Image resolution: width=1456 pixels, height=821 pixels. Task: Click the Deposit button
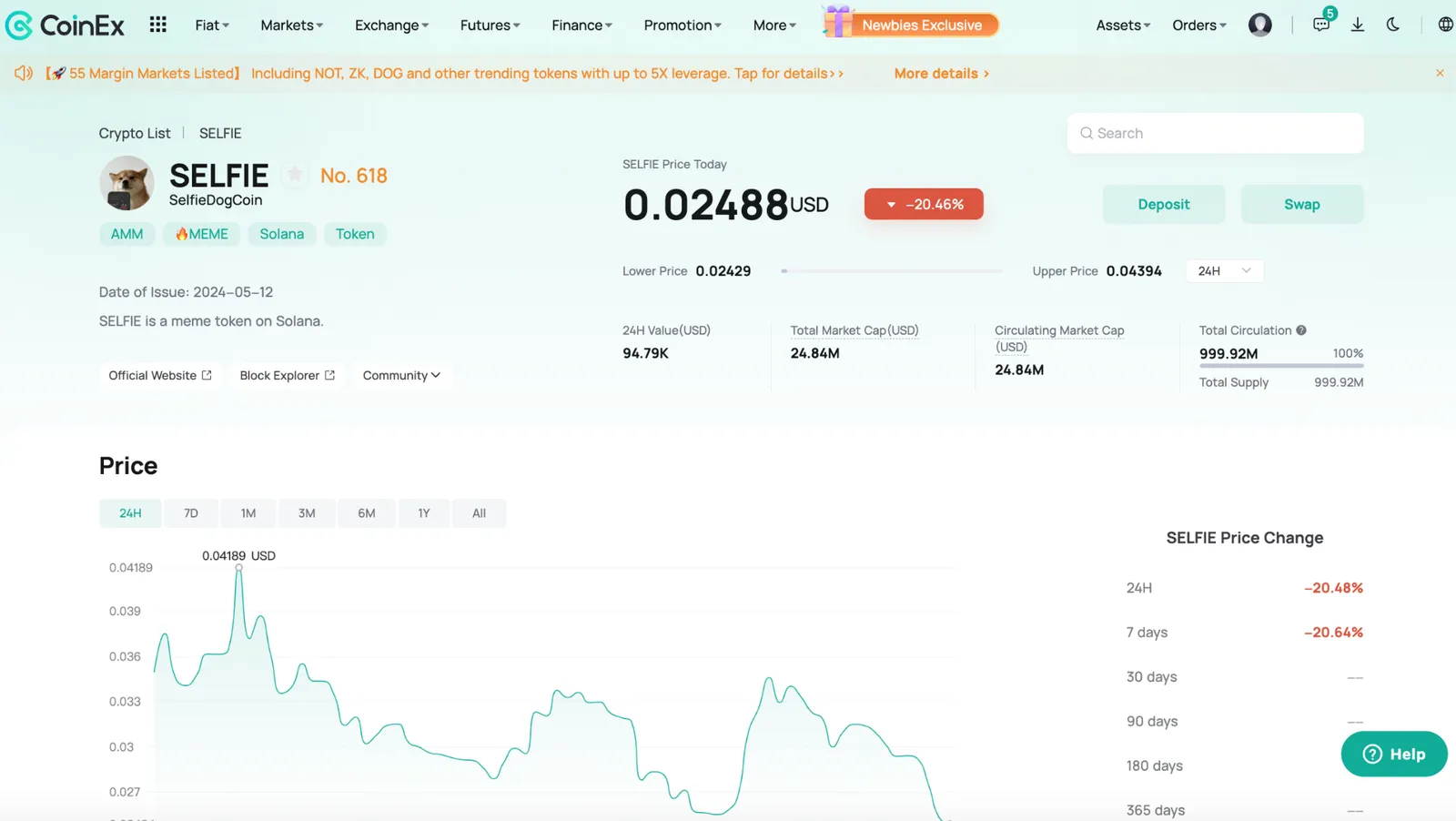[x=1164, y=205]
